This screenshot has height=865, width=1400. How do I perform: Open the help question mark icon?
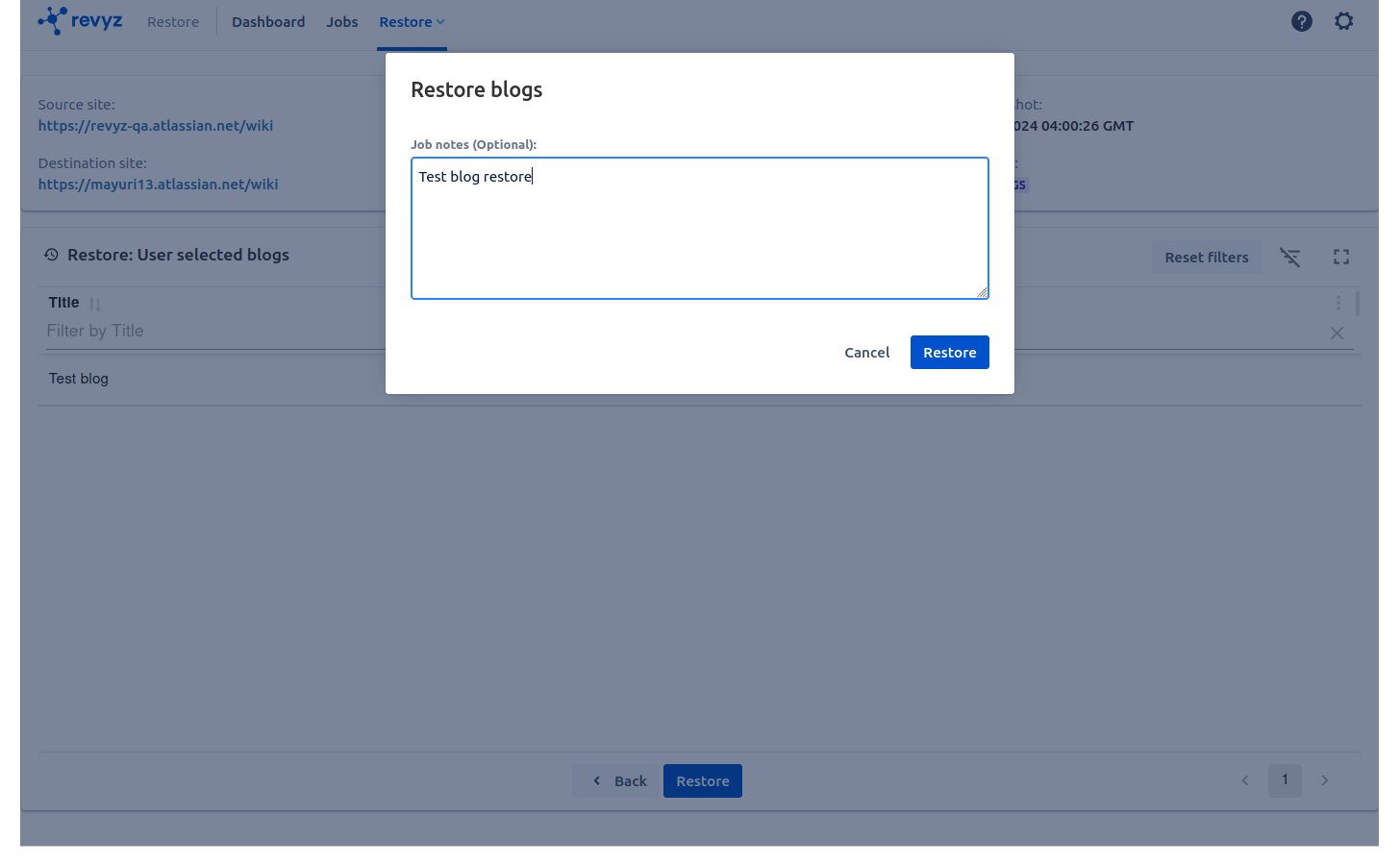click(1301, 21)
